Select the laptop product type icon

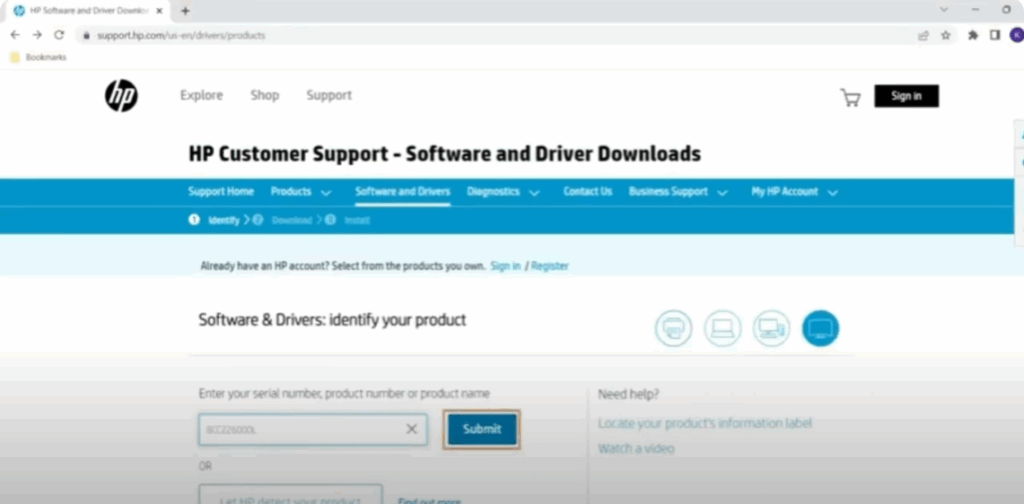(x=722, y=328)
